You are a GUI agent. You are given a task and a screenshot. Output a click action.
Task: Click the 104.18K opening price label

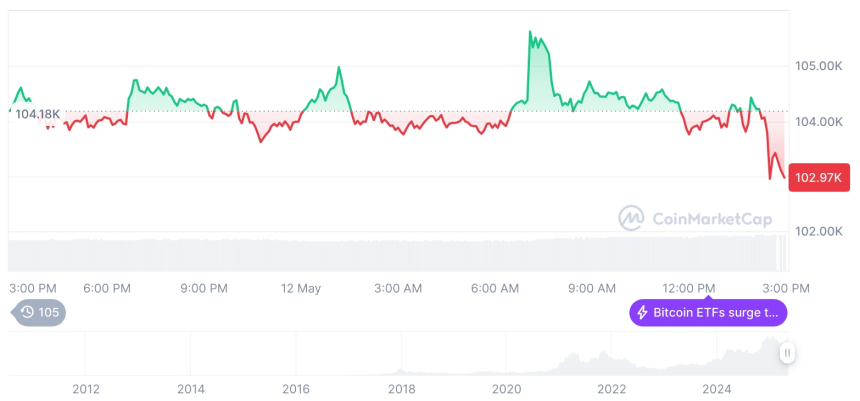pyautogui.click(x=38, y=113)
